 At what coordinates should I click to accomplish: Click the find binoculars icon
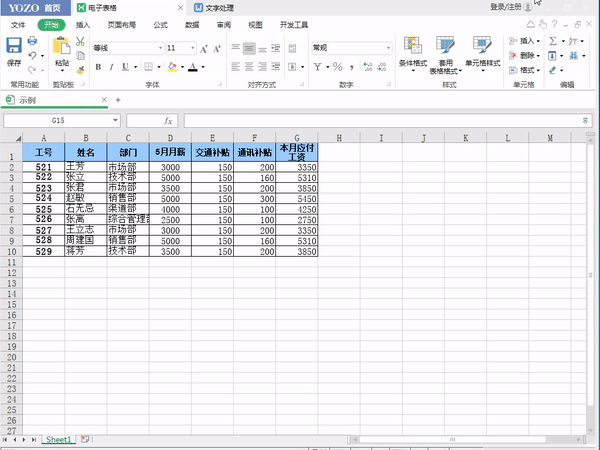click(x=574, y=56)
